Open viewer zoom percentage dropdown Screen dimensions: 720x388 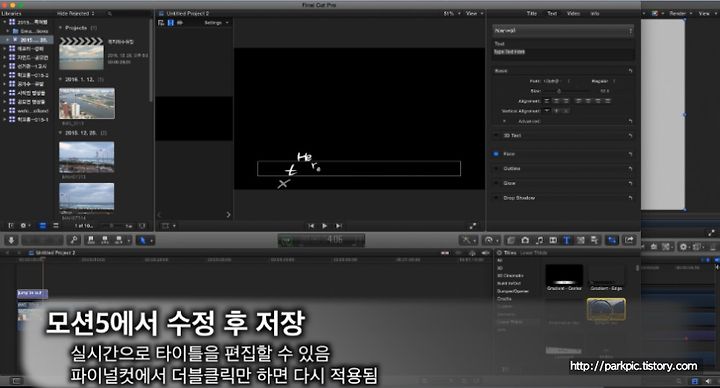[x=452, y=13]
